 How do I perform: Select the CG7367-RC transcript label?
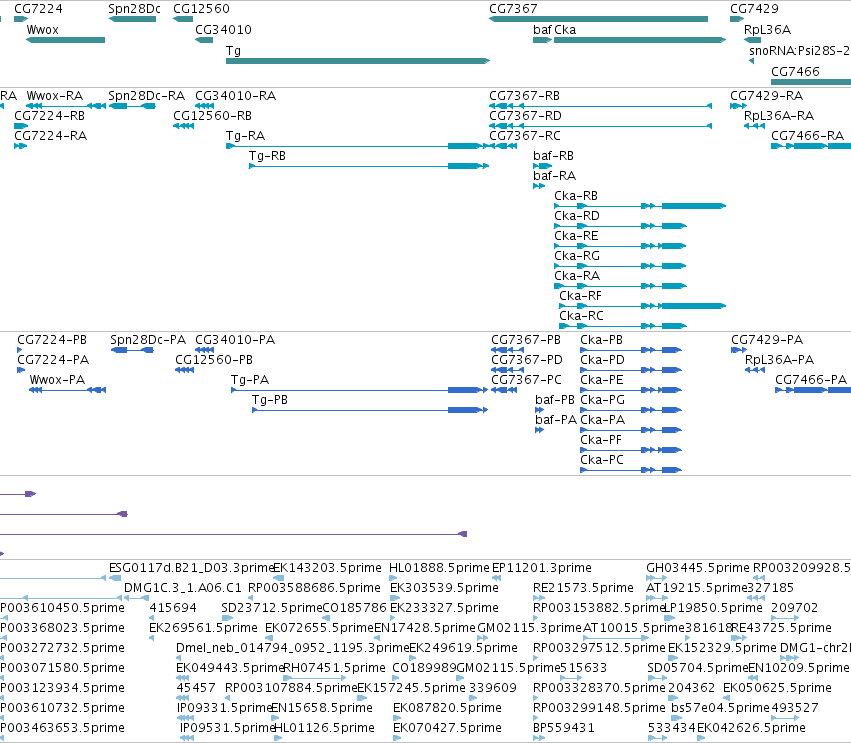click(x=525, y=136)
